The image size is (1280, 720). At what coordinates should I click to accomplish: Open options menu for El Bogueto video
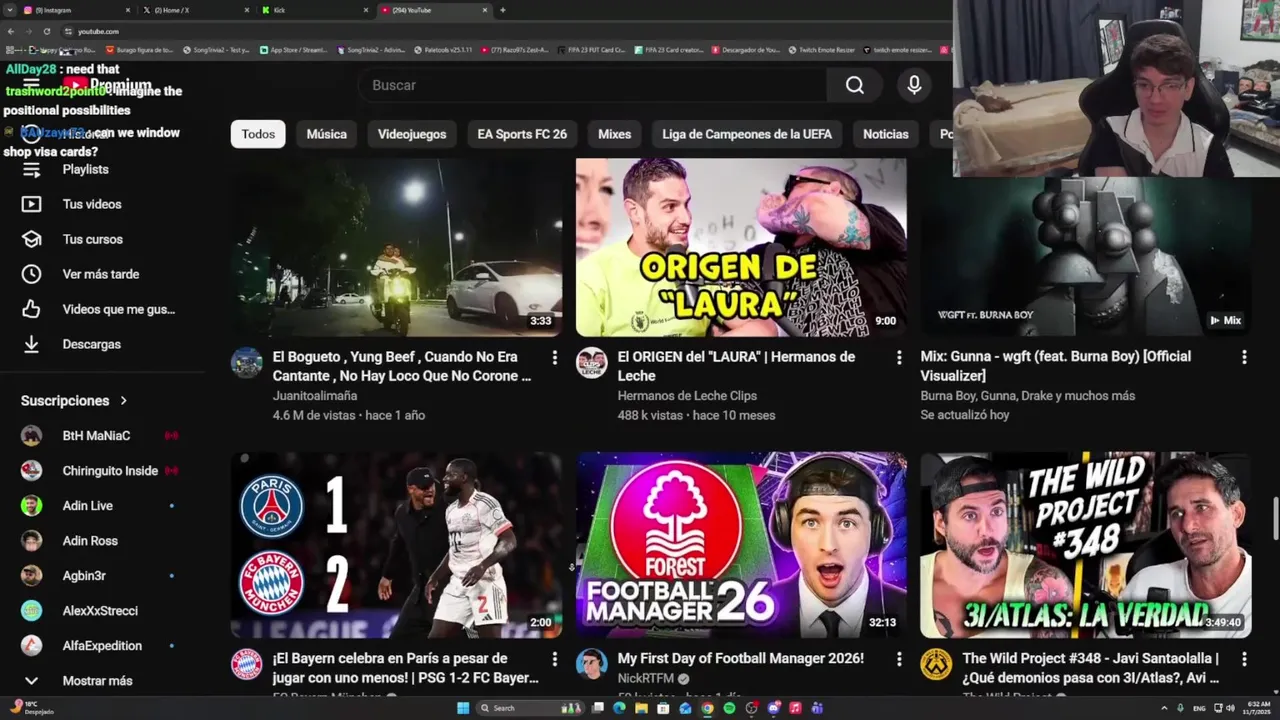coord(555,357)
